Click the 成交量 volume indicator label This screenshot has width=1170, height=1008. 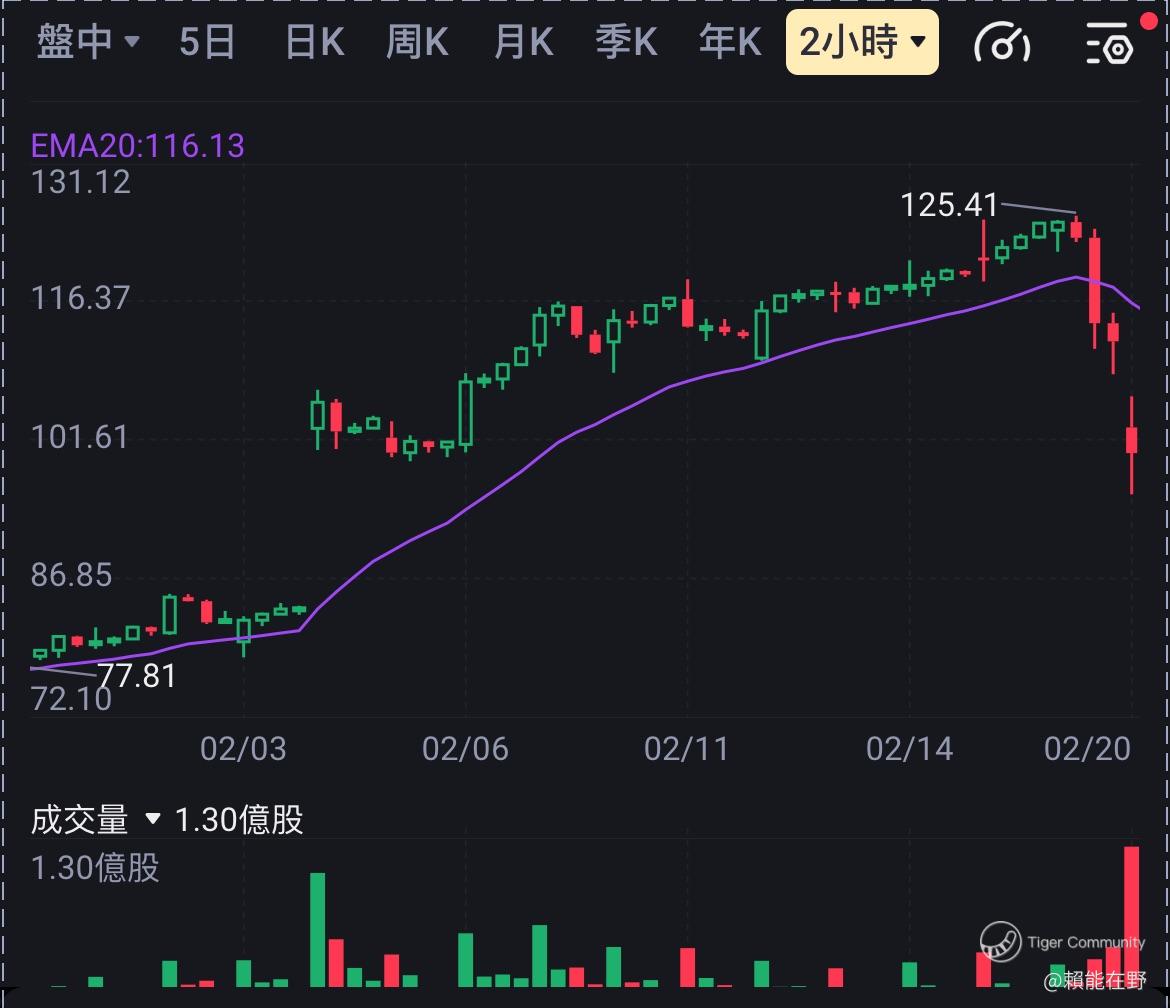point(80,819)
